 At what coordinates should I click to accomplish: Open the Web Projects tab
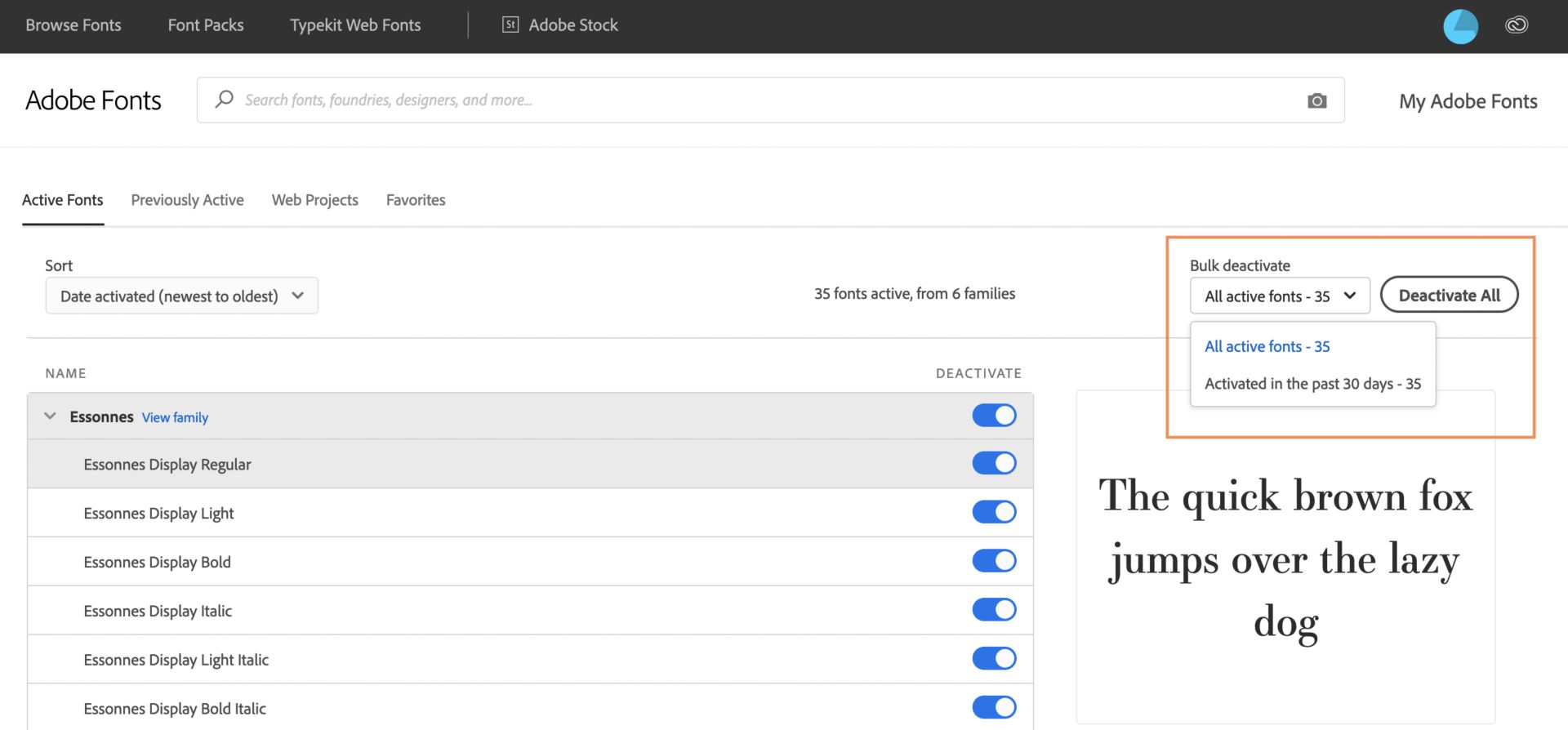pyautogui.click(x=314, y=200)
